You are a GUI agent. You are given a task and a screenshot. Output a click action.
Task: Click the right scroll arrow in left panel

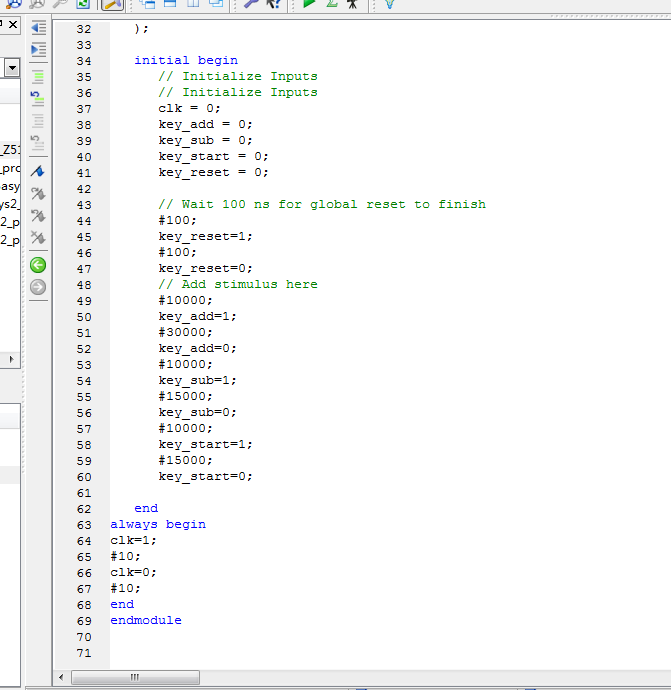[12, 359]
